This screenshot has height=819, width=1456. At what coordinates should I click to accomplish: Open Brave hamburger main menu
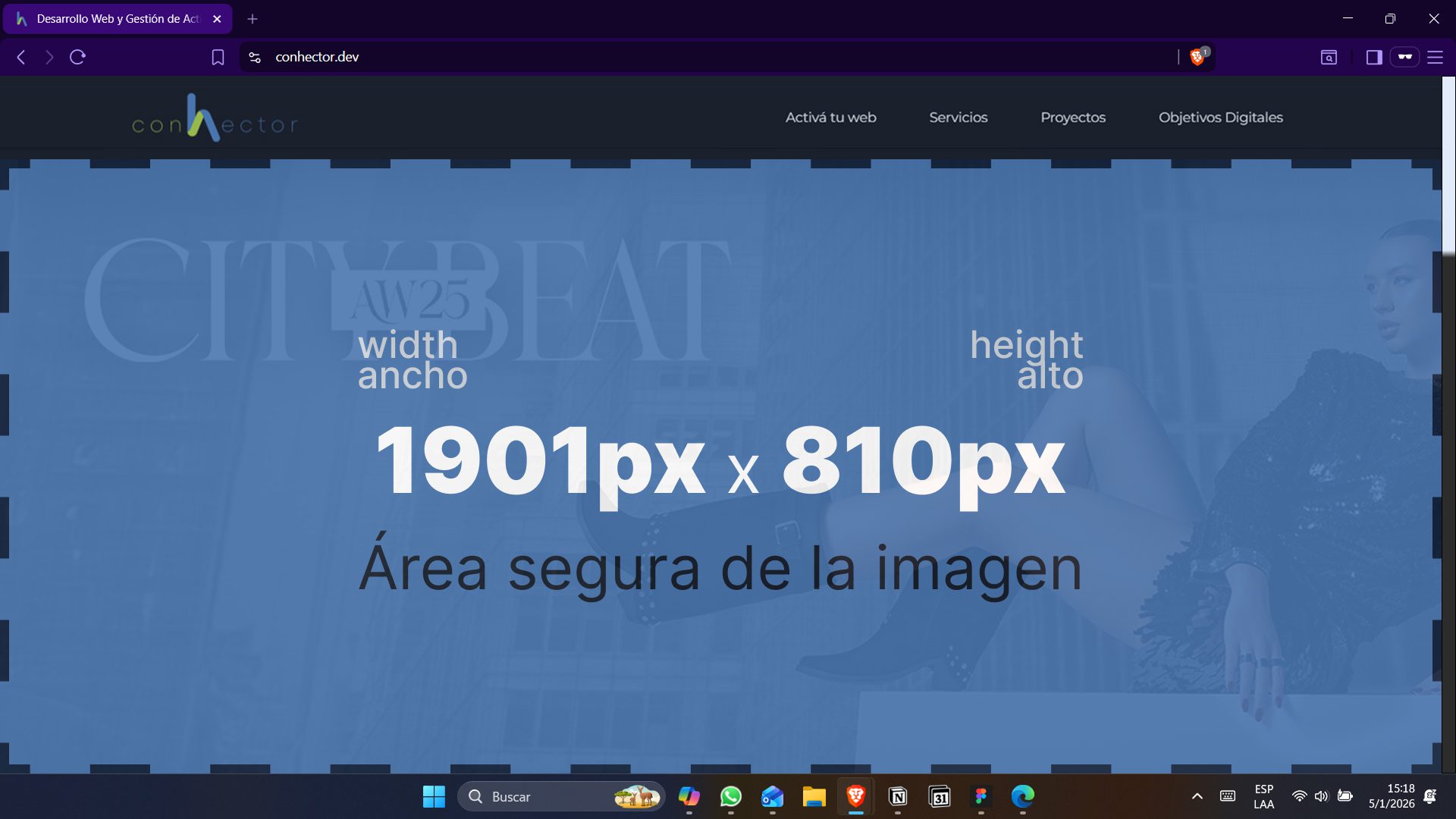click(1435, 57)
